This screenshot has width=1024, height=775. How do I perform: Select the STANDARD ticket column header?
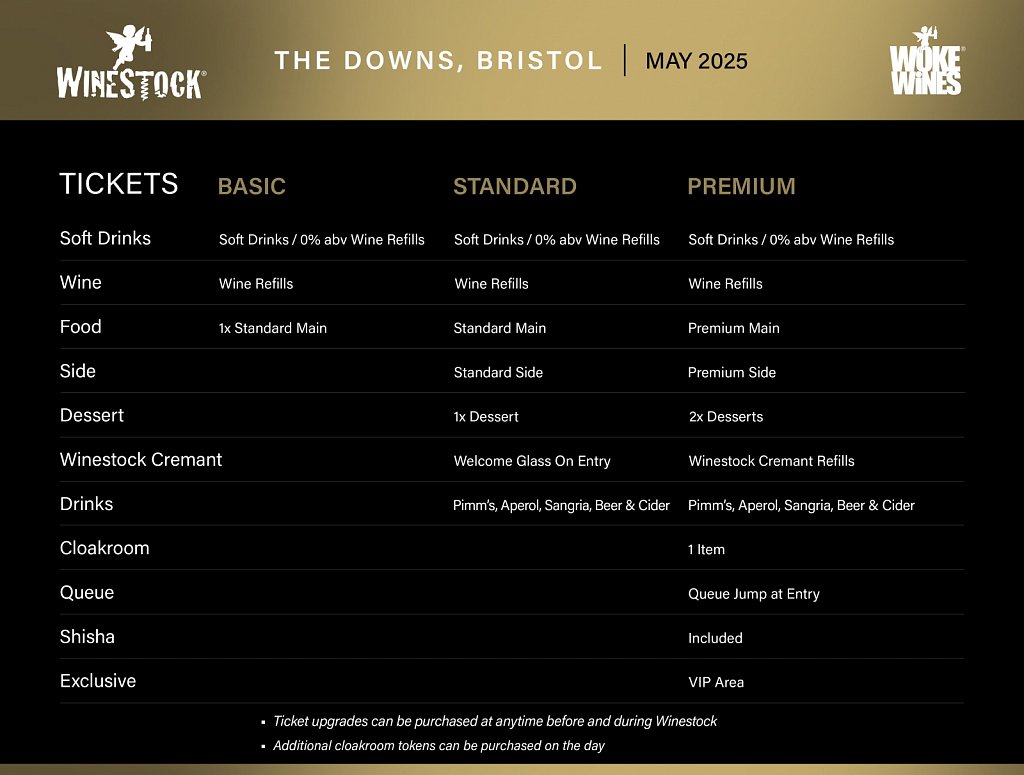pos(515,186)
